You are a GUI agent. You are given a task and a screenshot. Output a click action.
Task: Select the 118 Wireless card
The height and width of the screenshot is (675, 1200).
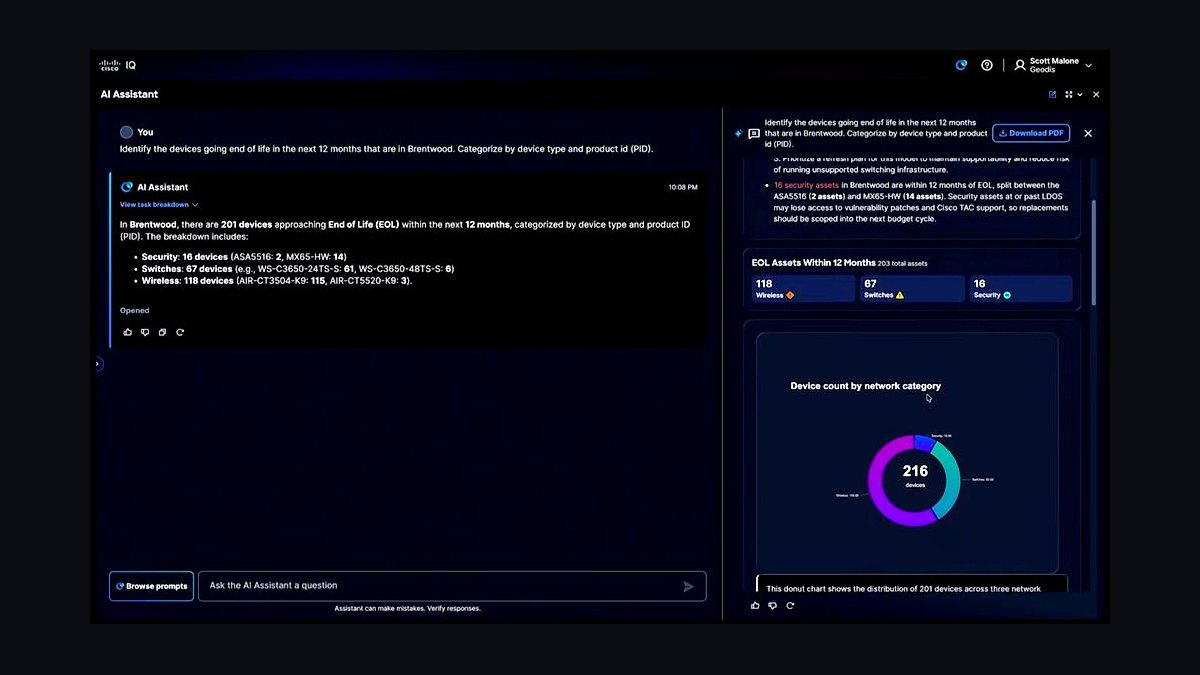click(803, 289)
